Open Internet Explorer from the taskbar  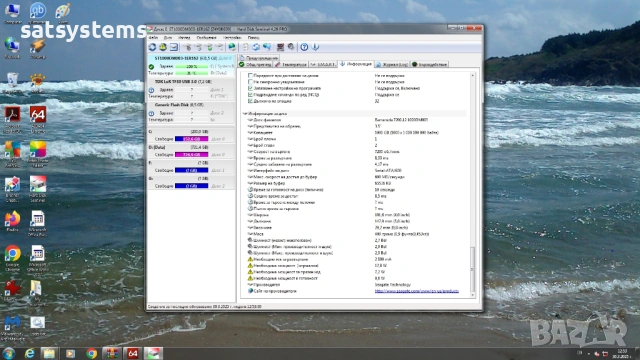[x=29, y=353]
